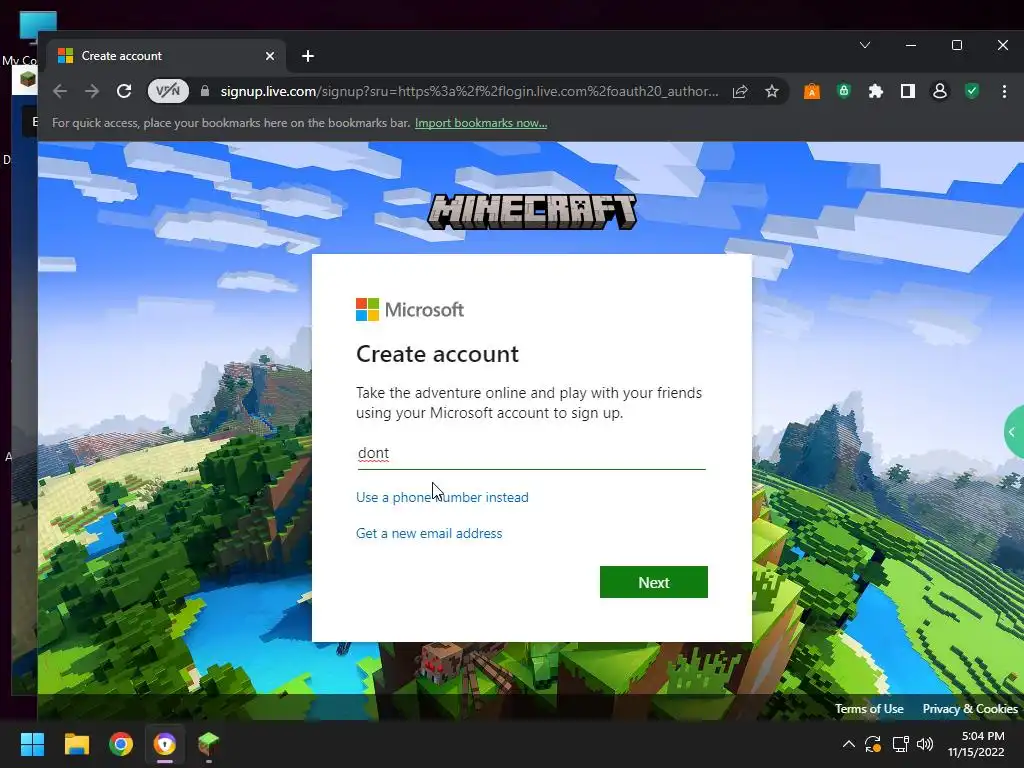
Task: Click the browser forward arrow
Action: pyautogui.click(x=92, y=91)
